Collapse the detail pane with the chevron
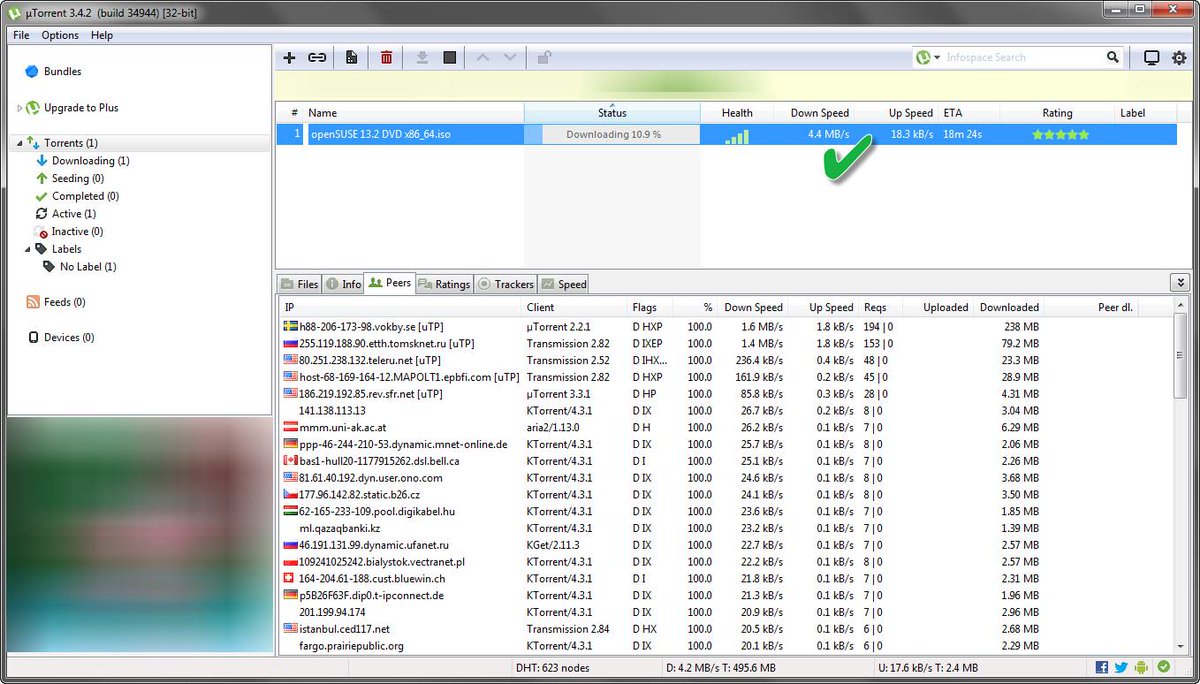The height and width of the screenshot is (684, 1200). pos(1180,282)
